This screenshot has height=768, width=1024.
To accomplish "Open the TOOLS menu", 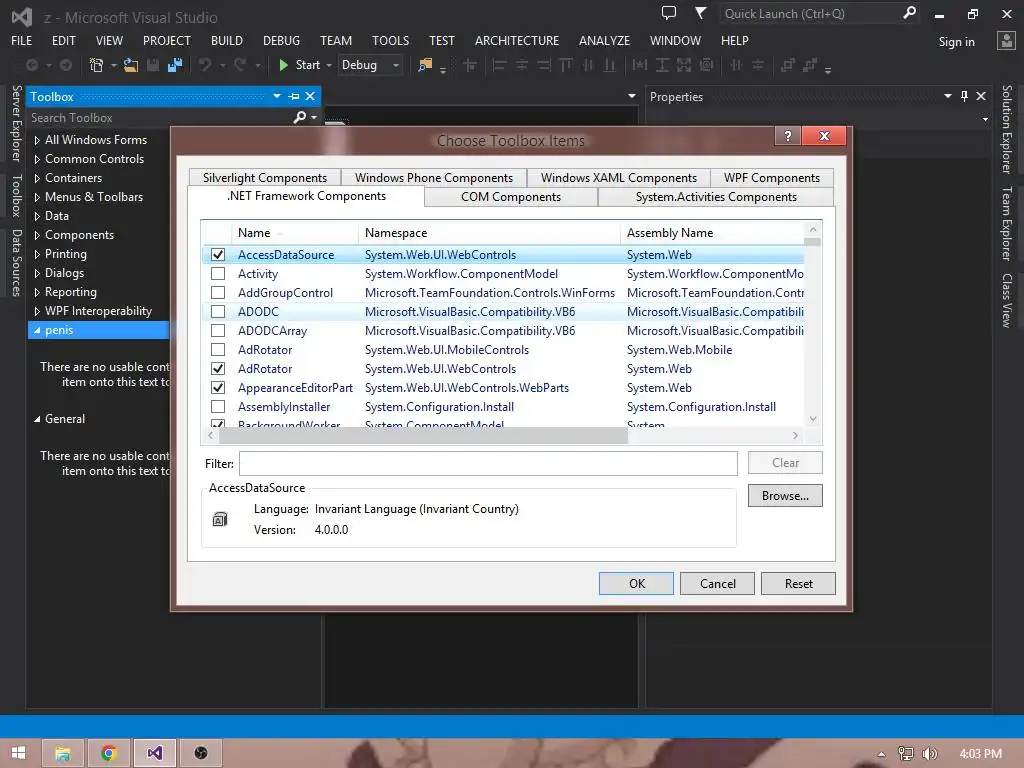I will pyautogui.click(x=391, y=40).
